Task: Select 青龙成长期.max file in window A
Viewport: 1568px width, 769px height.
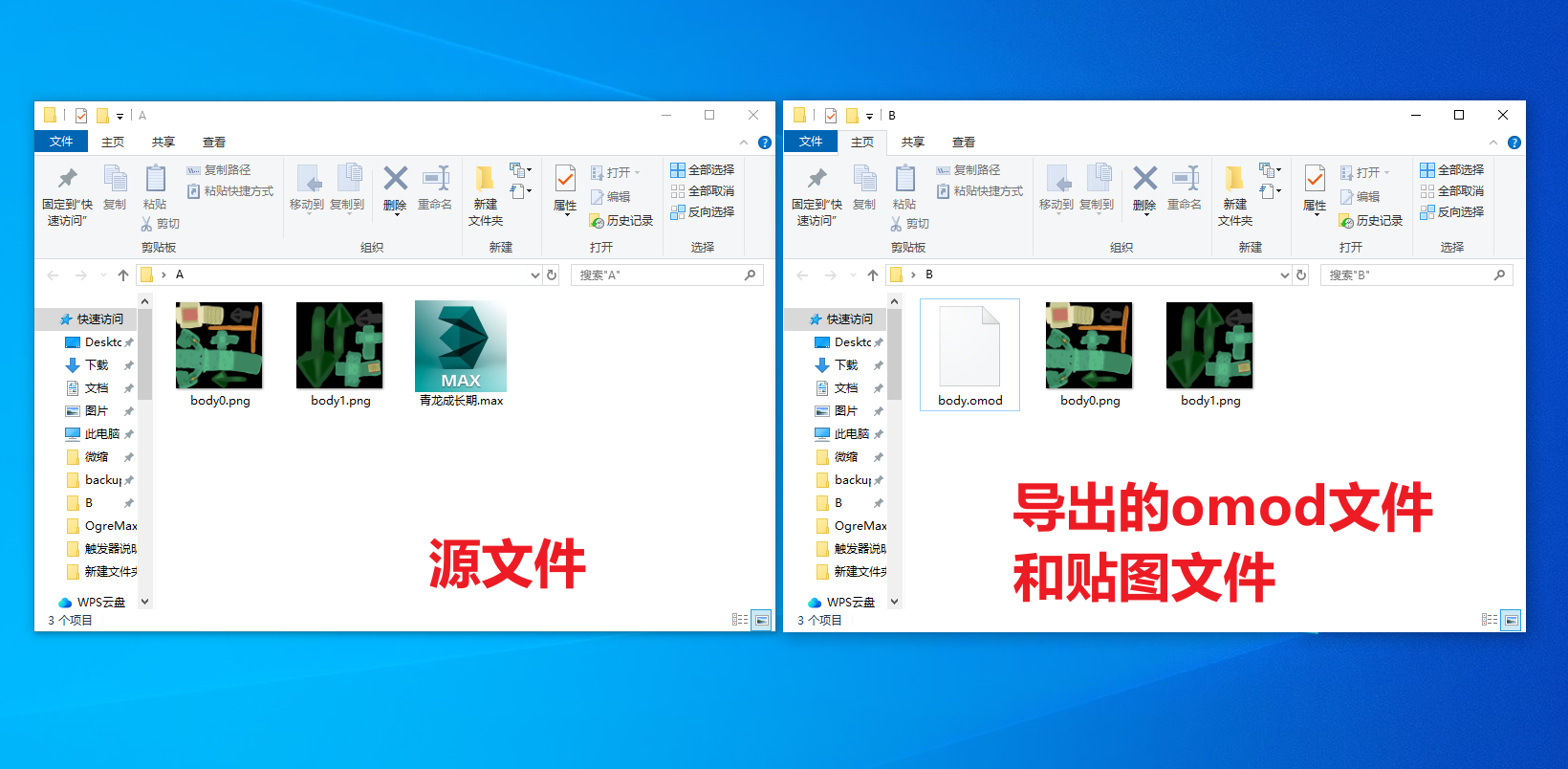Action: tap(461, 355)
